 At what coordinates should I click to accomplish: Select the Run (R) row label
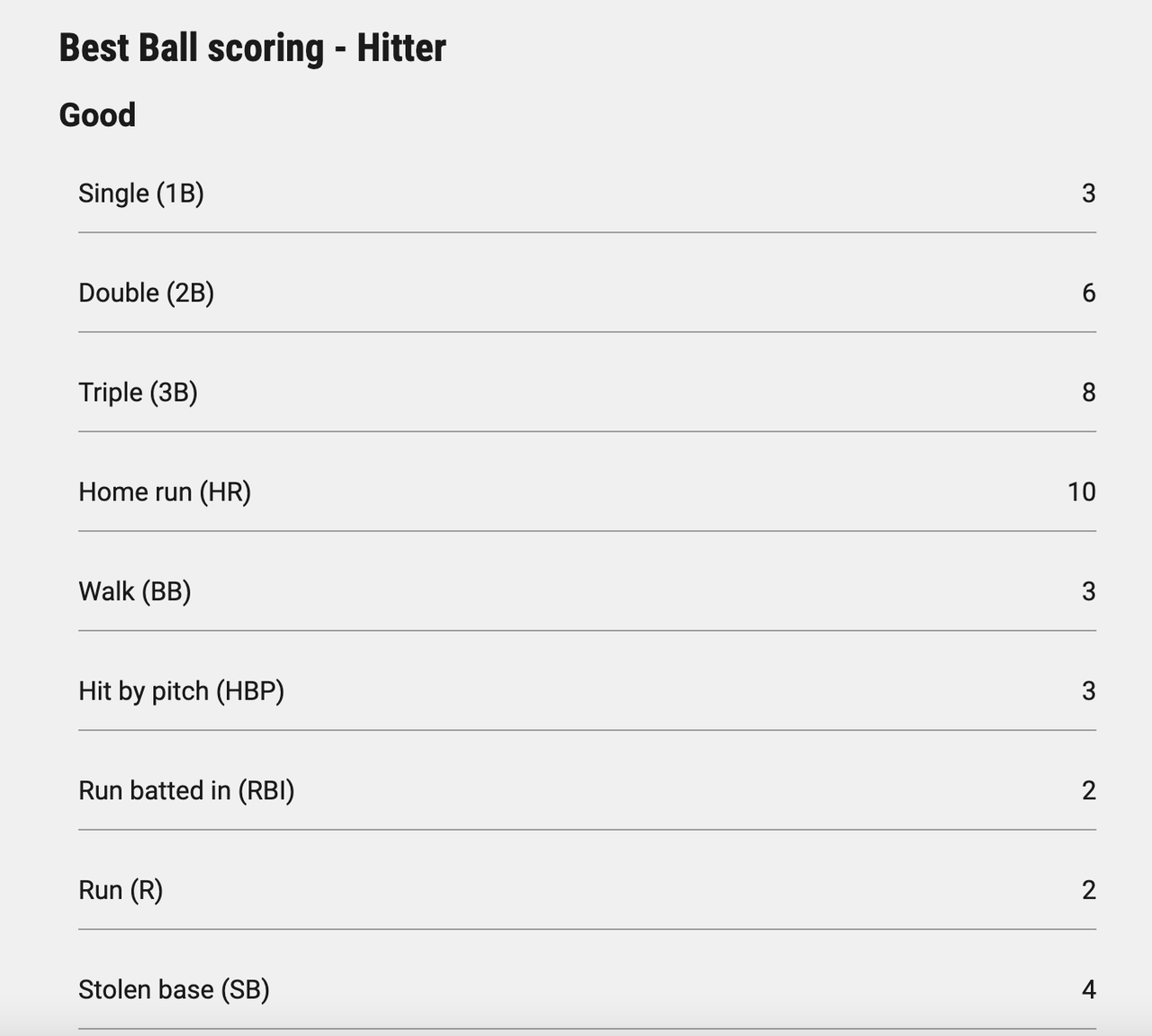coord(121,890)
